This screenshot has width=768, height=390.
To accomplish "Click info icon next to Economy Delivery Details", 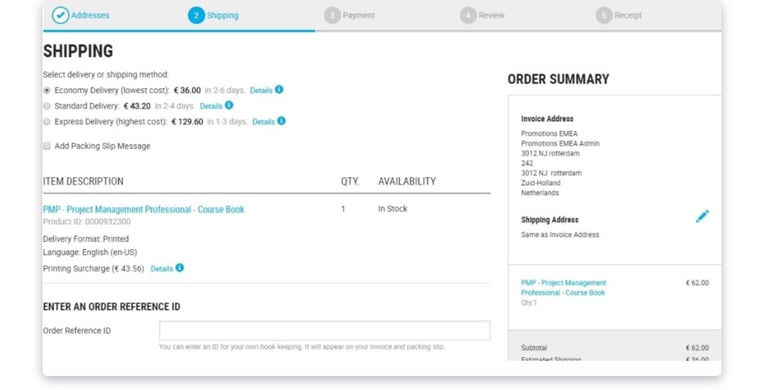I will click(279, 89).
